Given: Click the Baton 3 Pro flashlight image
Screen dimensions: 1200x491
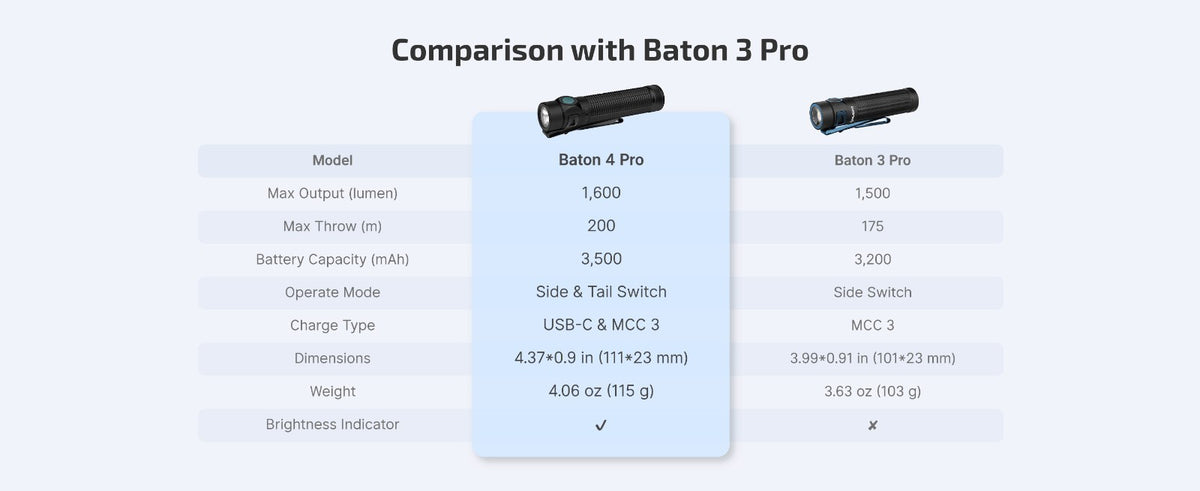Looking at the screenshot, I should coord(863,111).
